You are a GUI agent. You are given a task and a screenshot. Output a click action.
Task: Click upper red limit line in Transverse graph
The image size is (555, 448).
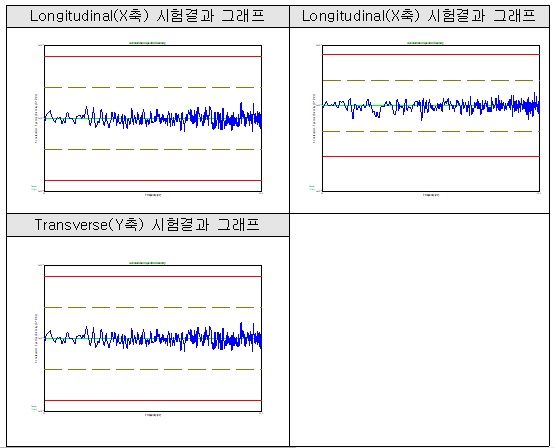[x=153, y=276]
